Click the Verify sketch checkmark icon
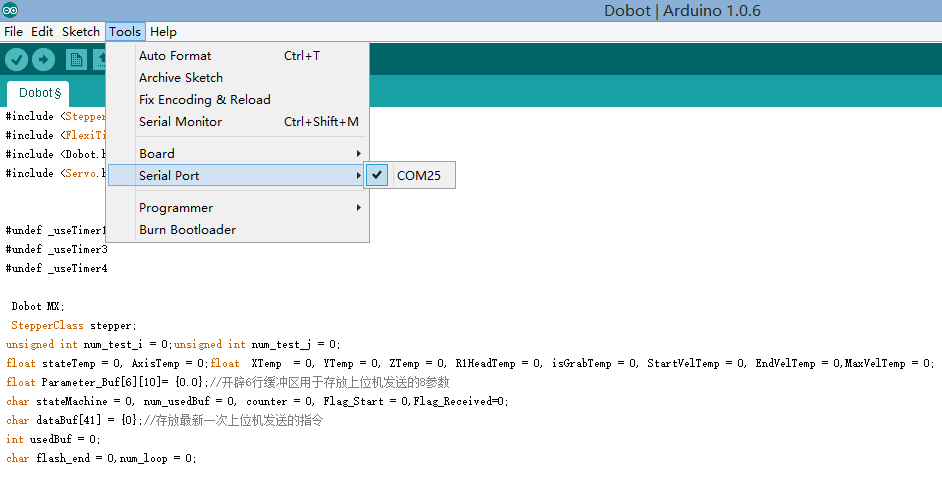 pos(16,59)
